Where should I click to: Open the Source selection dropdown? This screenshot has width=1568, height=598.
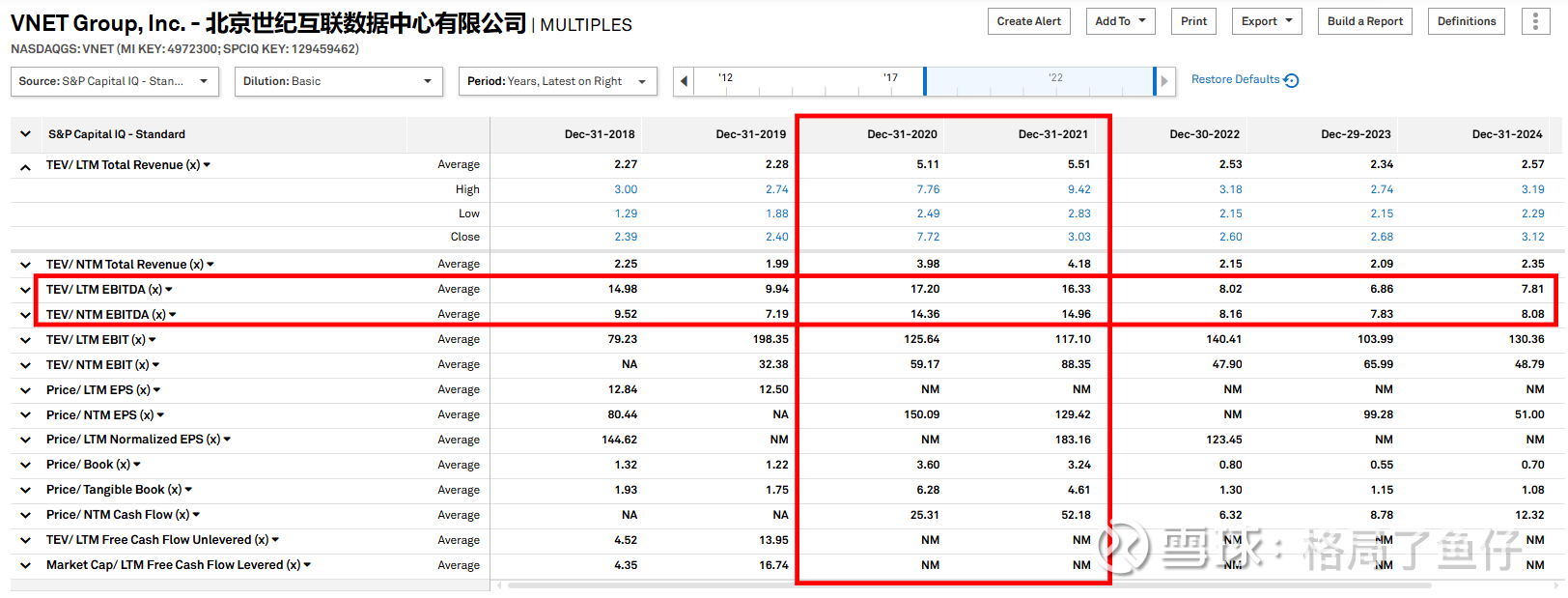(115, 81)
